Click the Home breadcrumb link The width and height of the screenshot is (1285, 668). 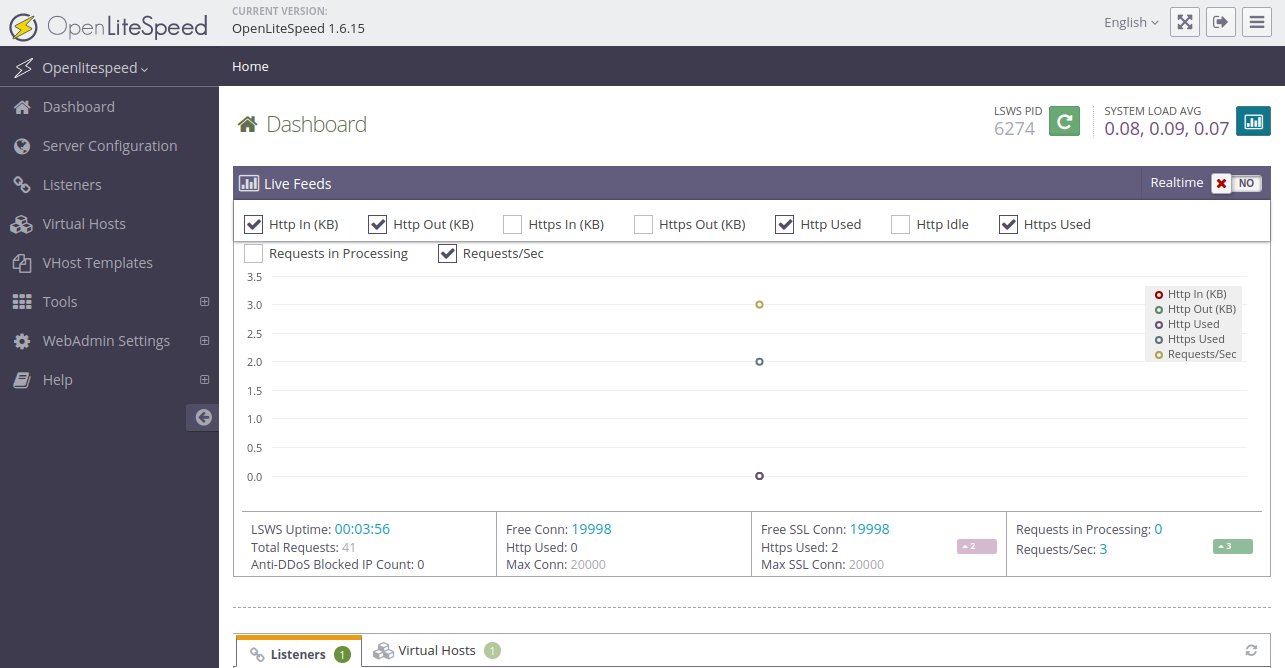(x=250, y=67)
